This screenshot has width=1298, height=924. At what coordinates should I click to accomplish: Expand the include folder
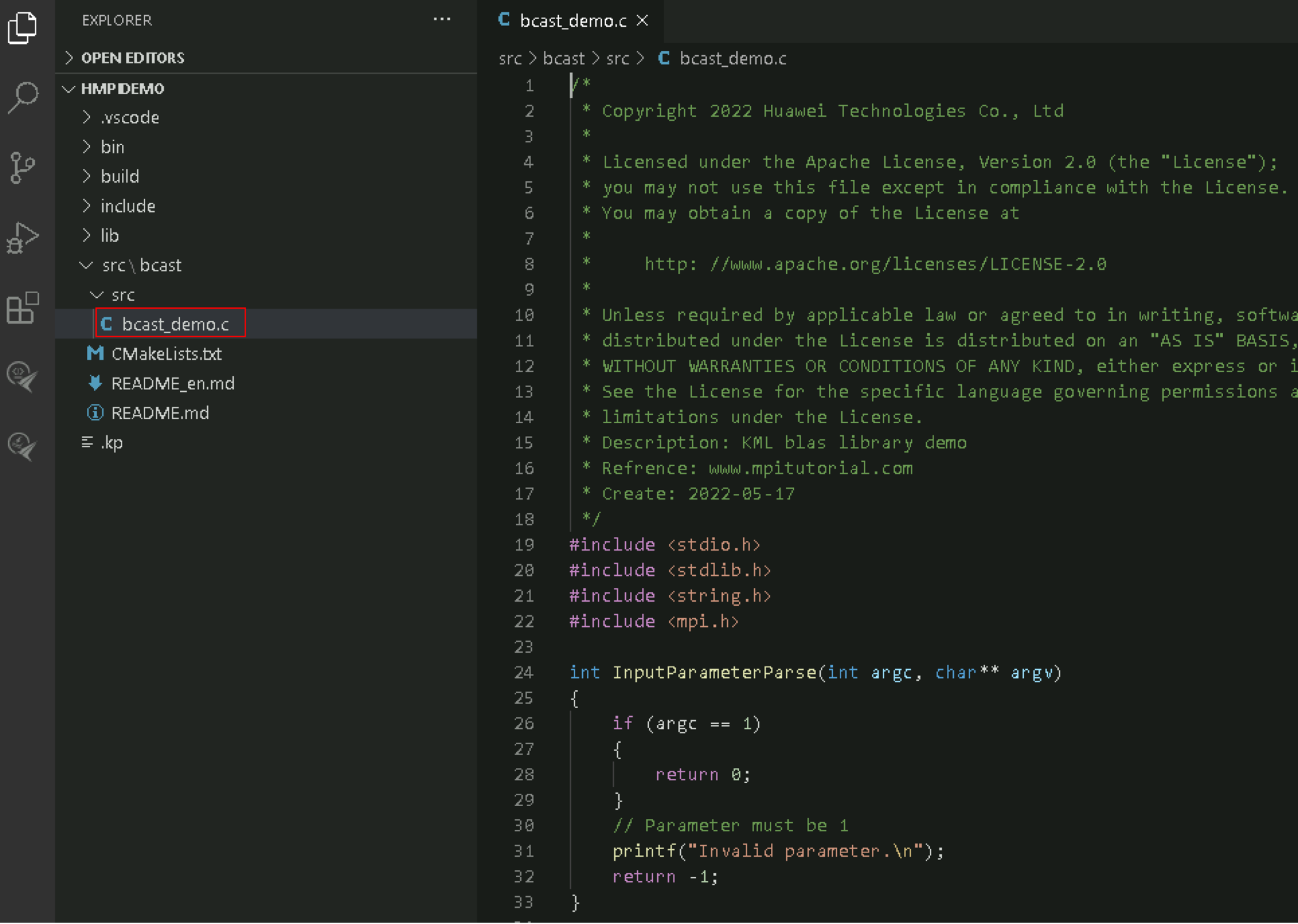pyautogui.click(x=127, y=206)
